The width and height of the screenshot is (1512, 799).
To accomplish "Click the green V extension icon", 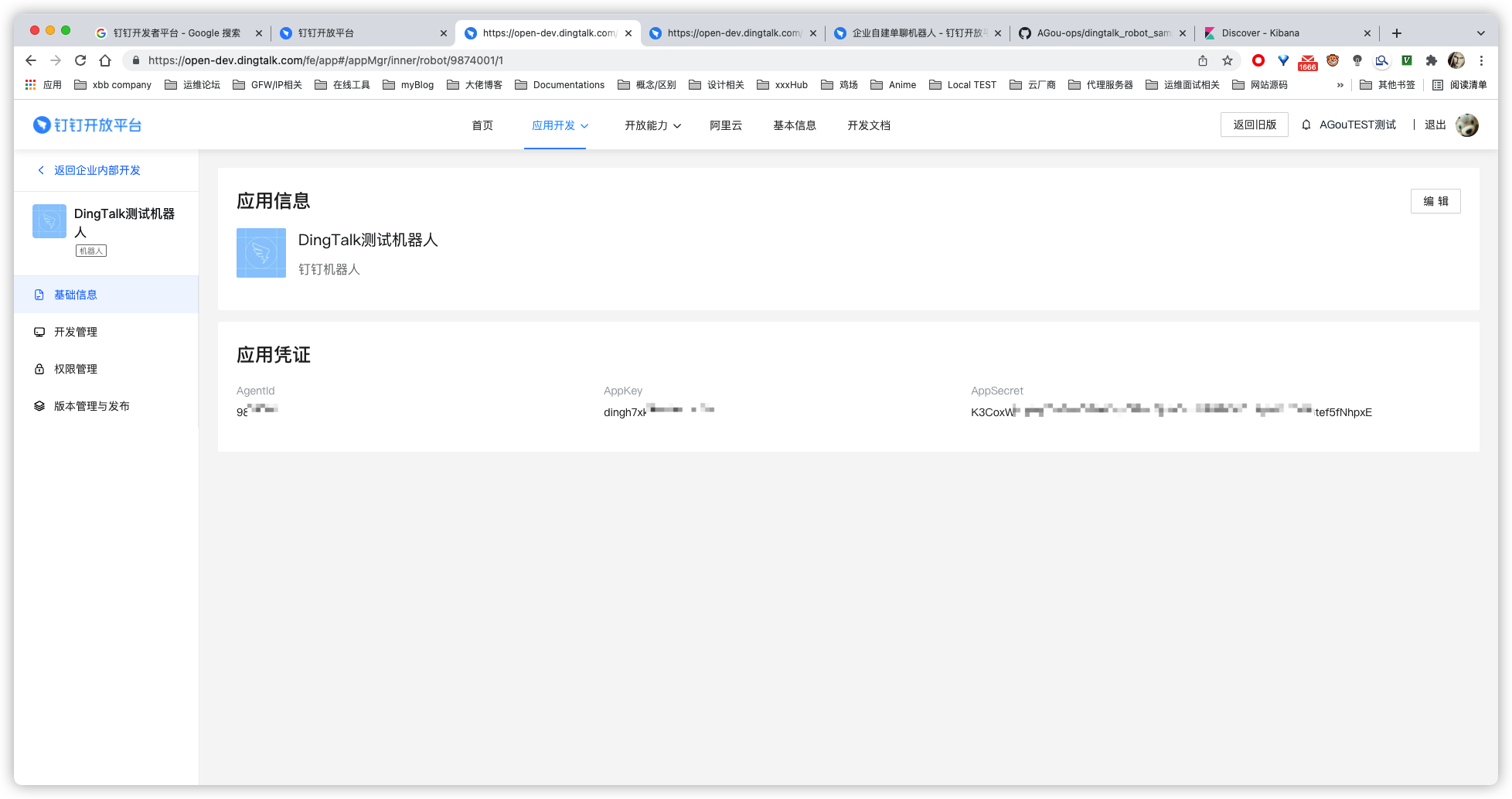I will (x=1407, y=60).
